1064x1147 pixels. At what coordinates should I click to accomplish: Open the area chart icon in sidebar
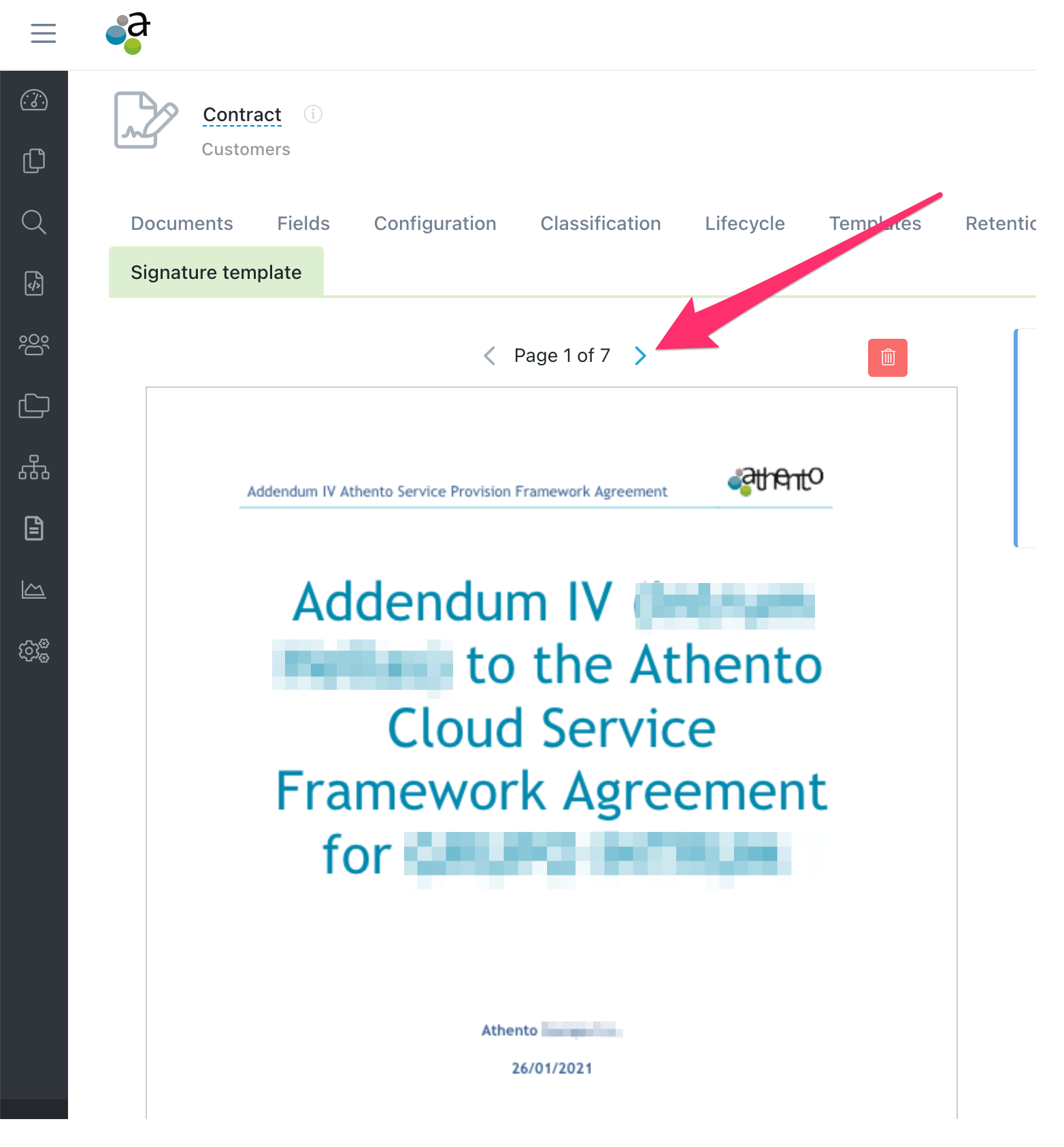coord(33,589)
